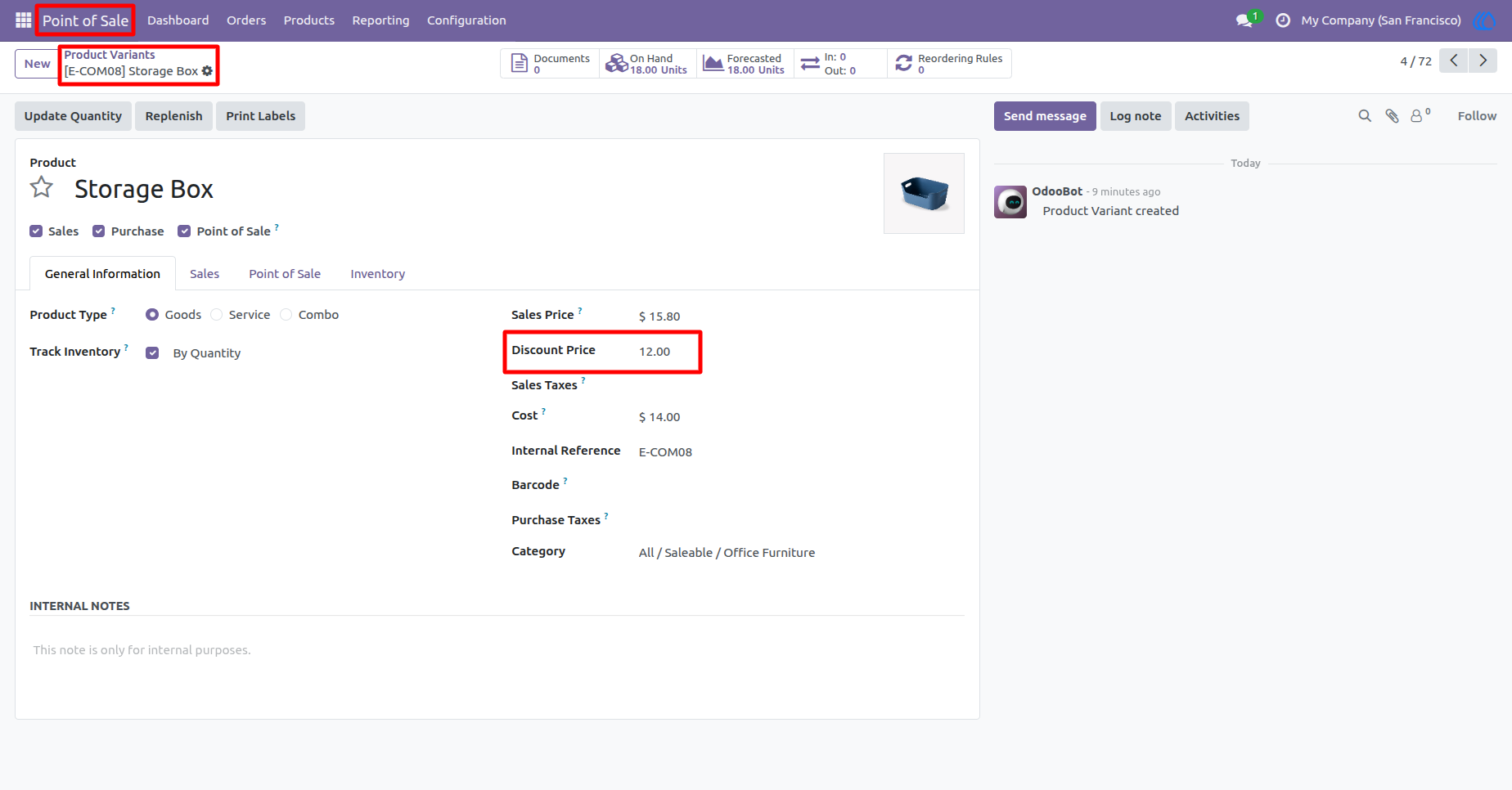Open the Orders menu

click(246, 20)
